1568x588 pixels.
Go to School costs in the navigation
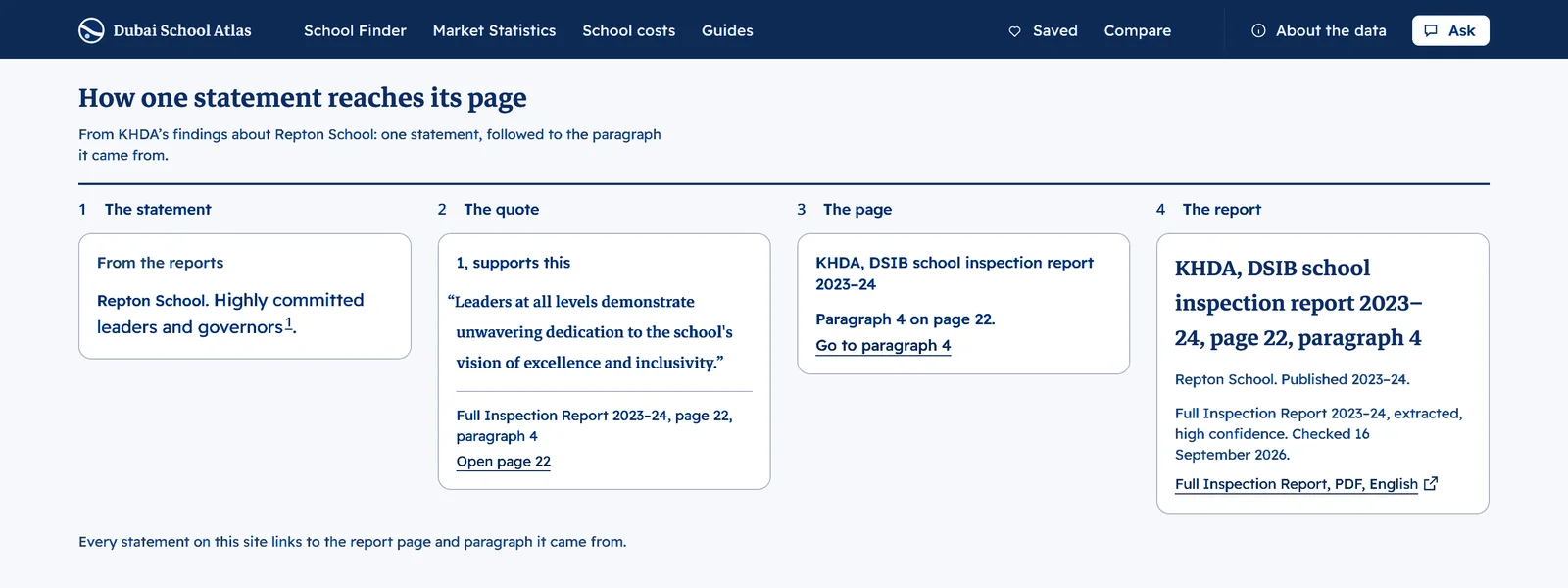[x=628, y=30]
